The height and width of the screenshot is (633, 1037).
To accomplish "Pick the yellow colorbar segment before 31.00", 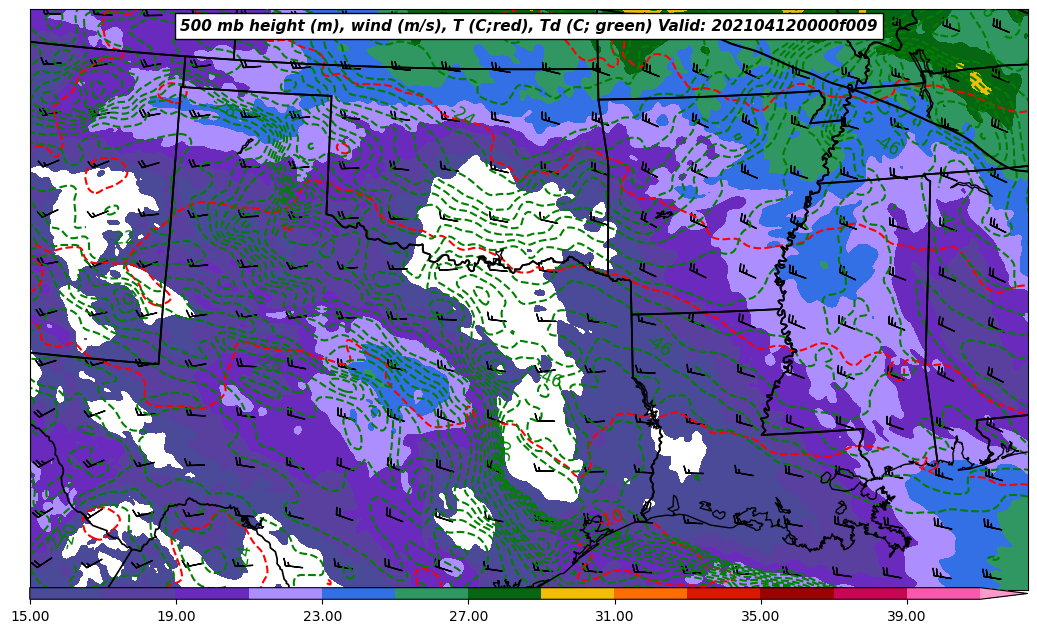I will 577,593.
